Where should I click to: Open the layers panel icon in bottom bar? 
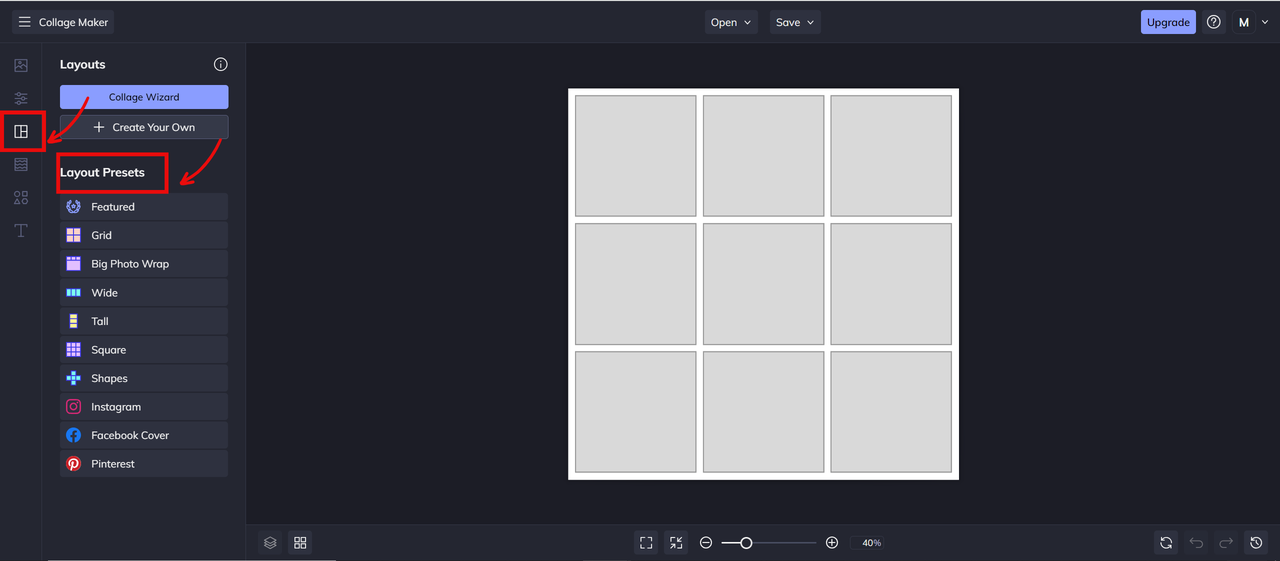pyautogui.click(x=270, y=543)
